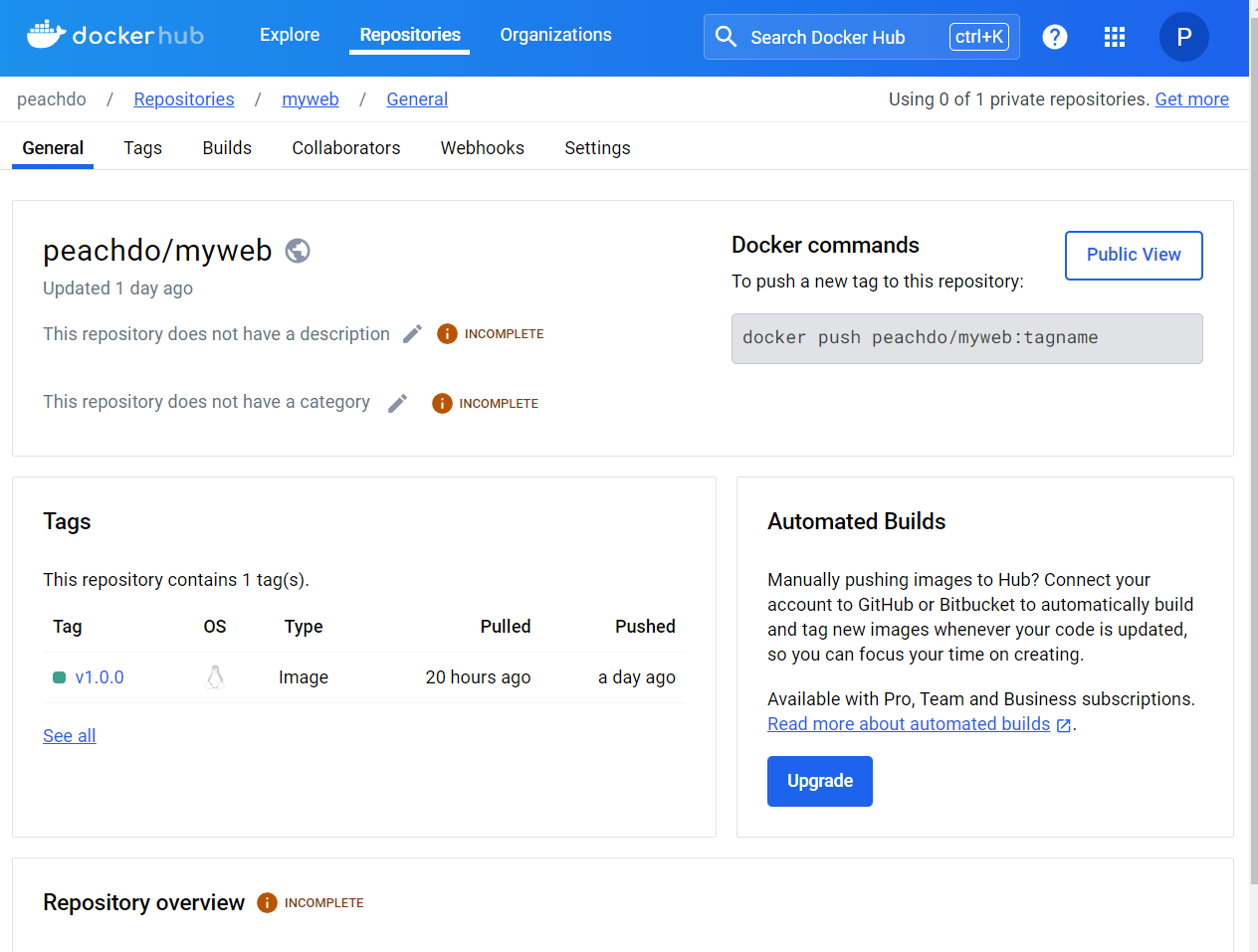Image resolution: width=1258 pixels, height=952 pixels.
Task: Click the 'a day ago' cell
Action: pyautogui.click(x=637, y=677)
